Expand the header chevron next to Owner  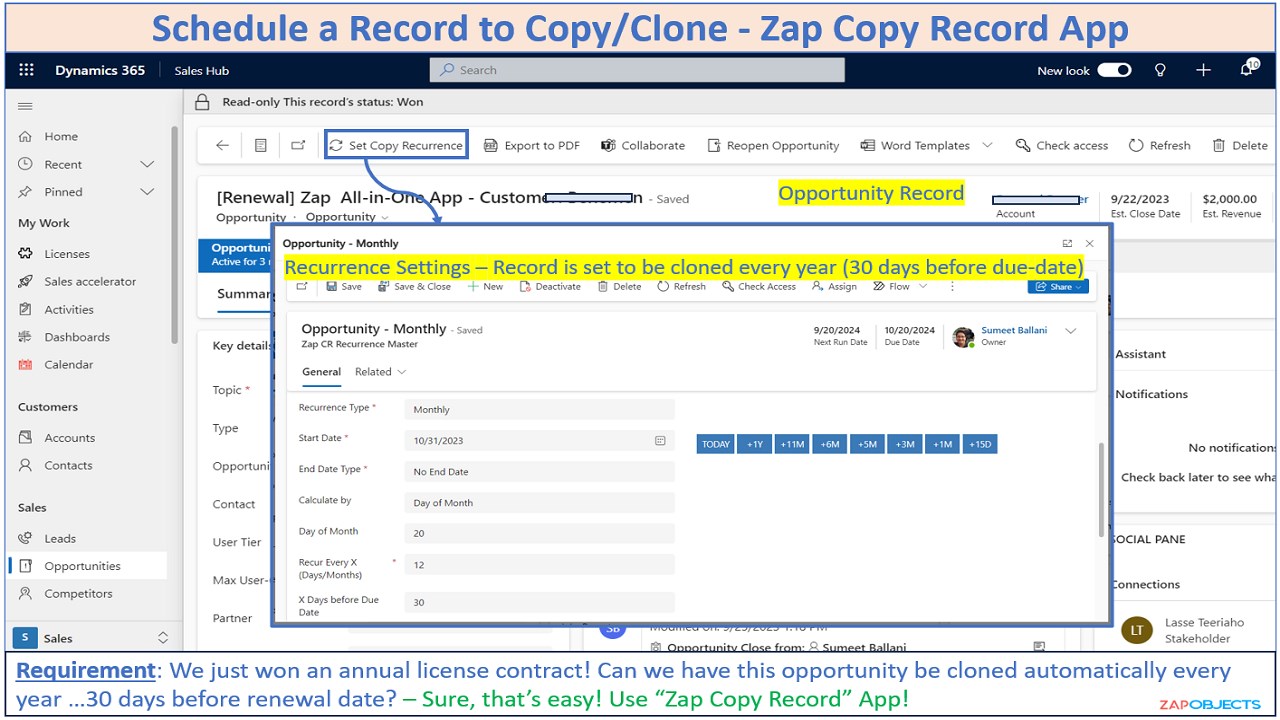tap(1071, 331)
